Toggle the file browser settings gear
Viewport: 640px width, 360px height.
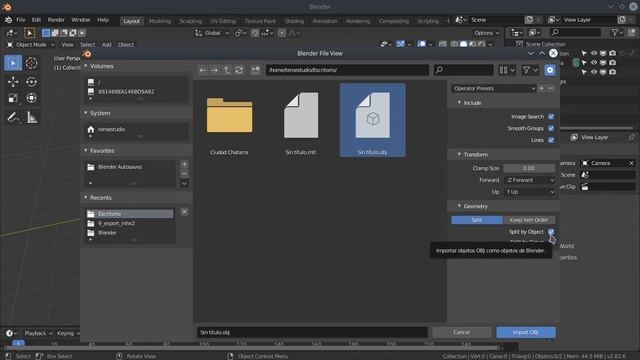[x=550, y=70]
